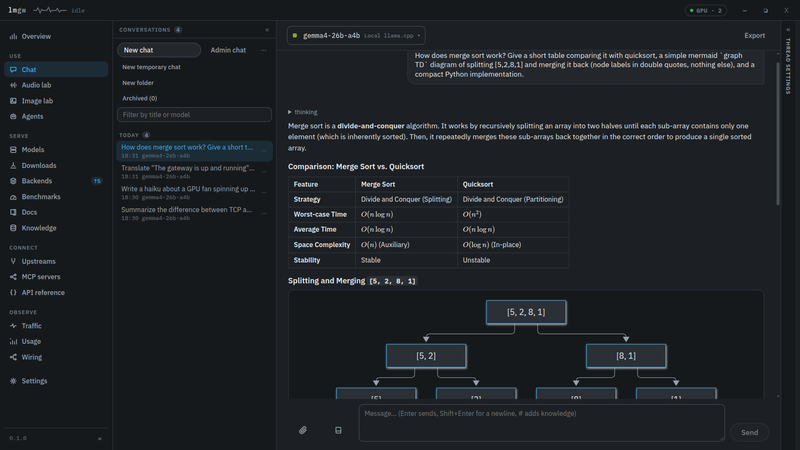Open Backends page

point(56,181)
